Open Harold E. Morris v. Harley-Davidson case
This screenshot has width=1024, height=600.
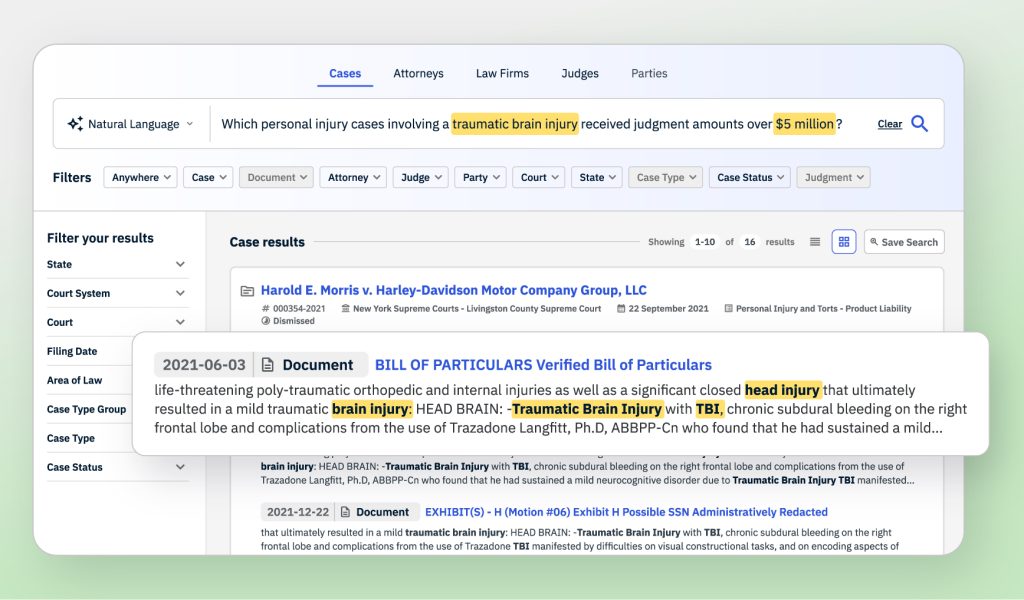[x=453, y=290]
